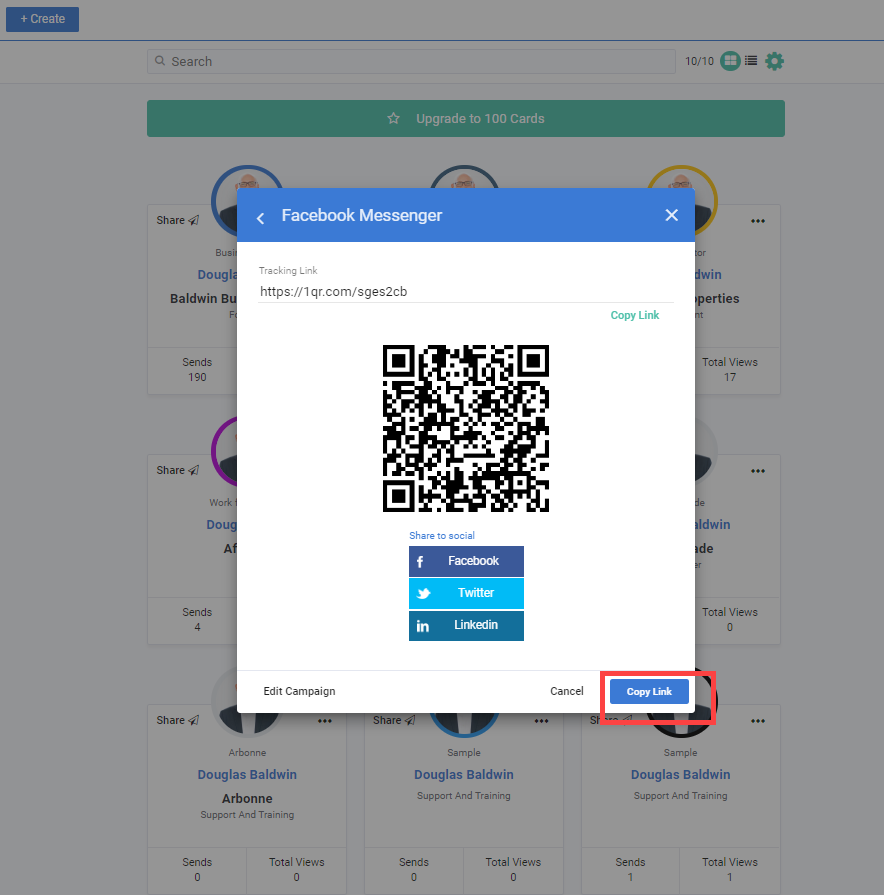The image size is (884, 895).
Task: Click the Twitter bird icon
Action: [x=423, y=594]
